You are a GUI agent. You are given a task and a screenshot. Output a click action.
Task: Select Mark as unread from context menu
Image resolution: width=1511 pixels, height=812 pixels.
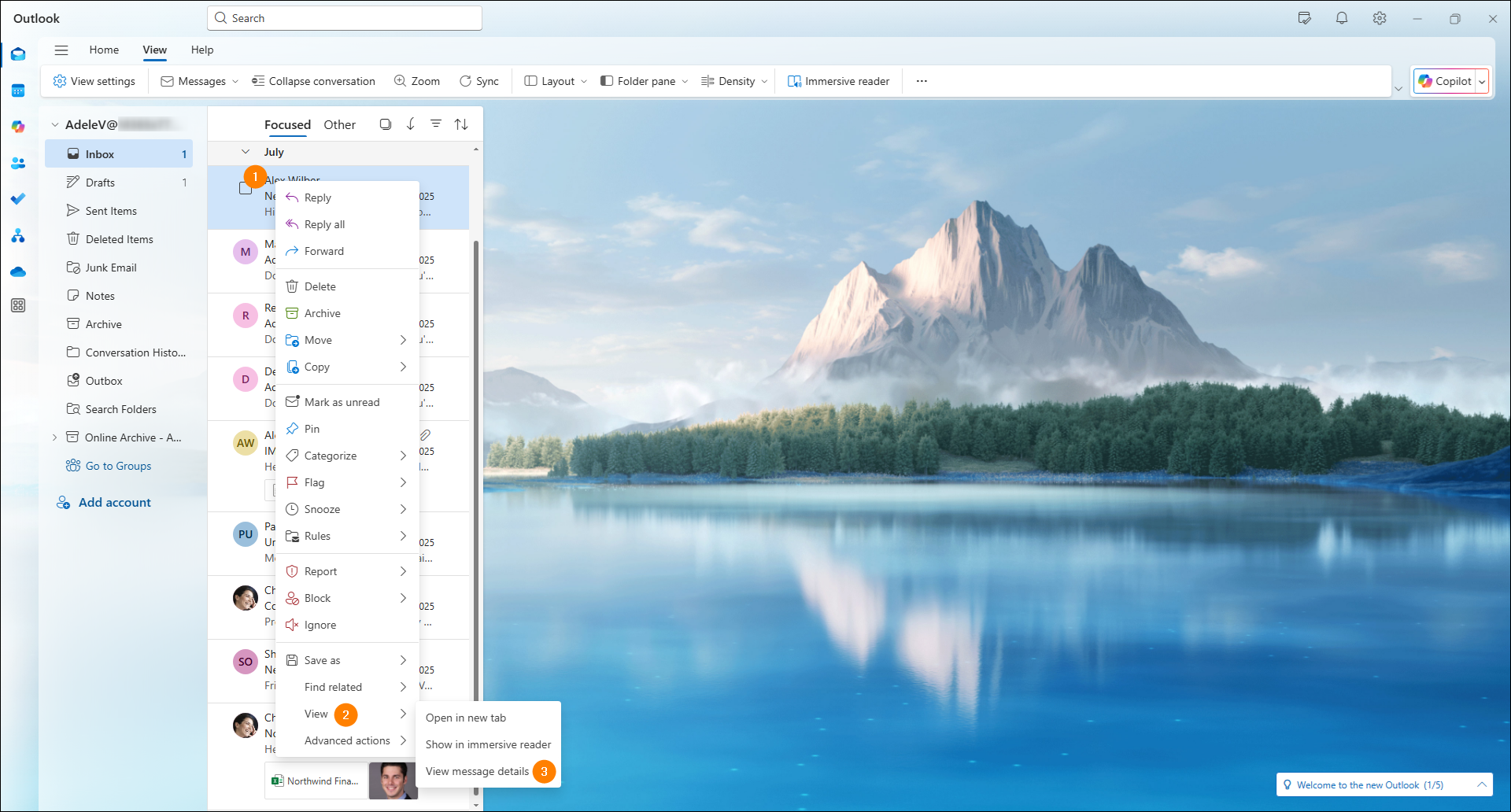coord(342,401)
